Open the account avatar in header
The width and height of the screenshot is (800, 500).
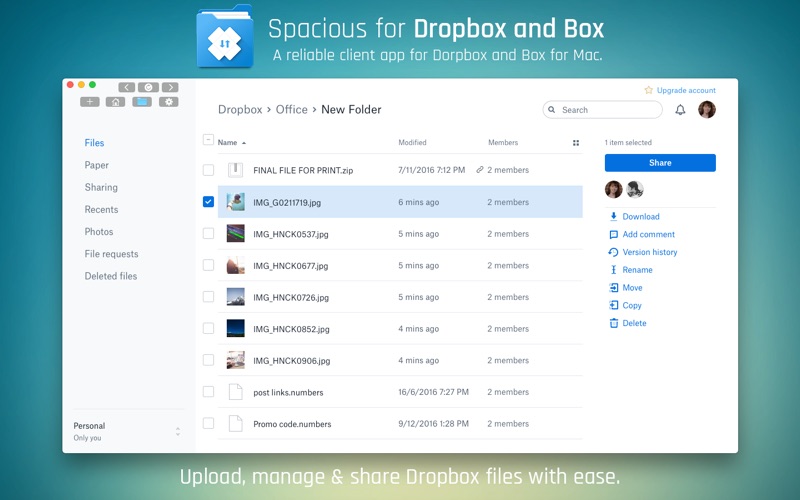pyautogui.click(x=707, y=109)
